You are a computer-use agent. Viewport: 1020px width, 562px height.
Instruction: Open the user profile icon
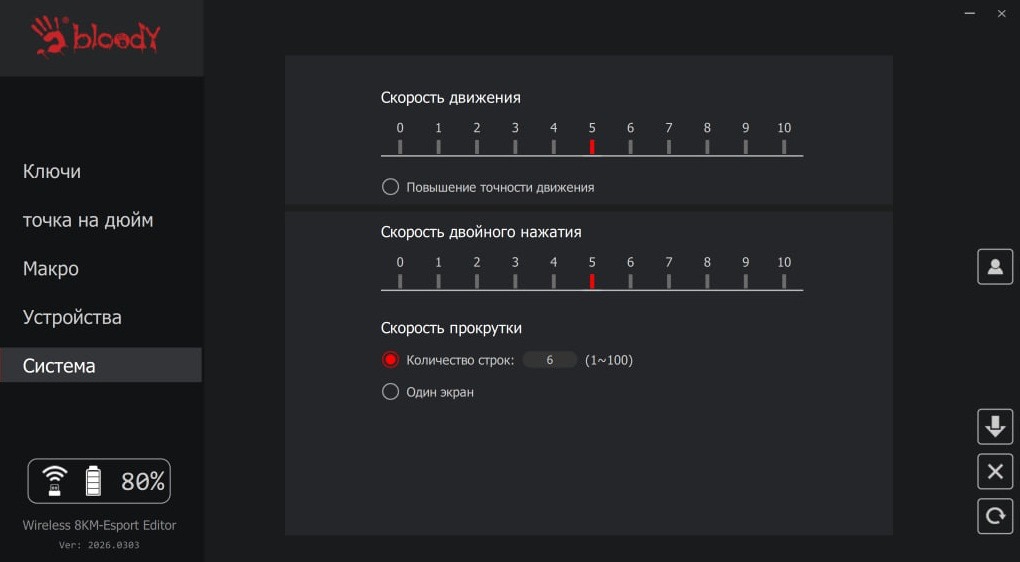pos(995,267)
